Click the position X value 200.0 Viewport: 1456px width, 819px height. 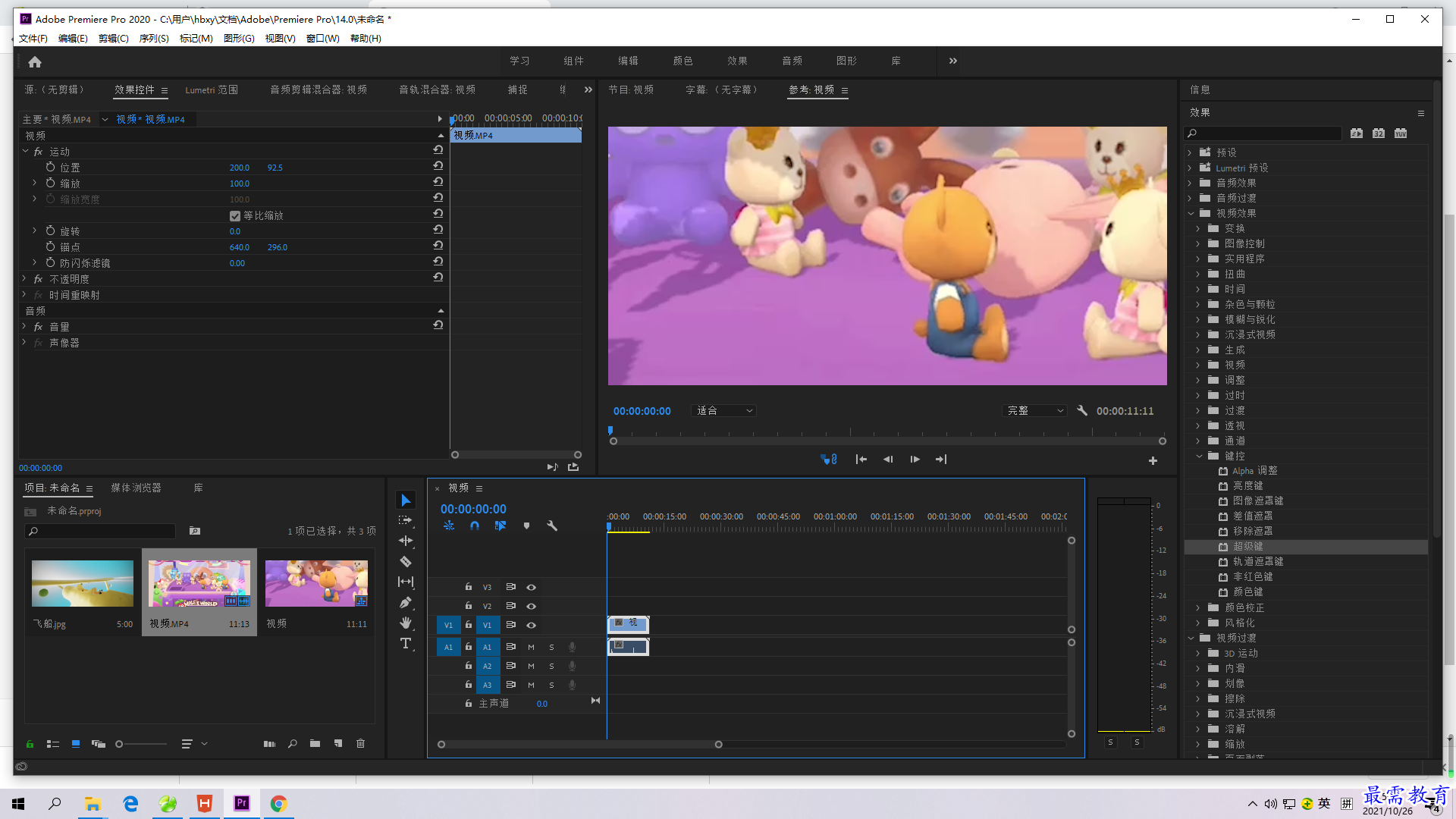tap(240, 168)
